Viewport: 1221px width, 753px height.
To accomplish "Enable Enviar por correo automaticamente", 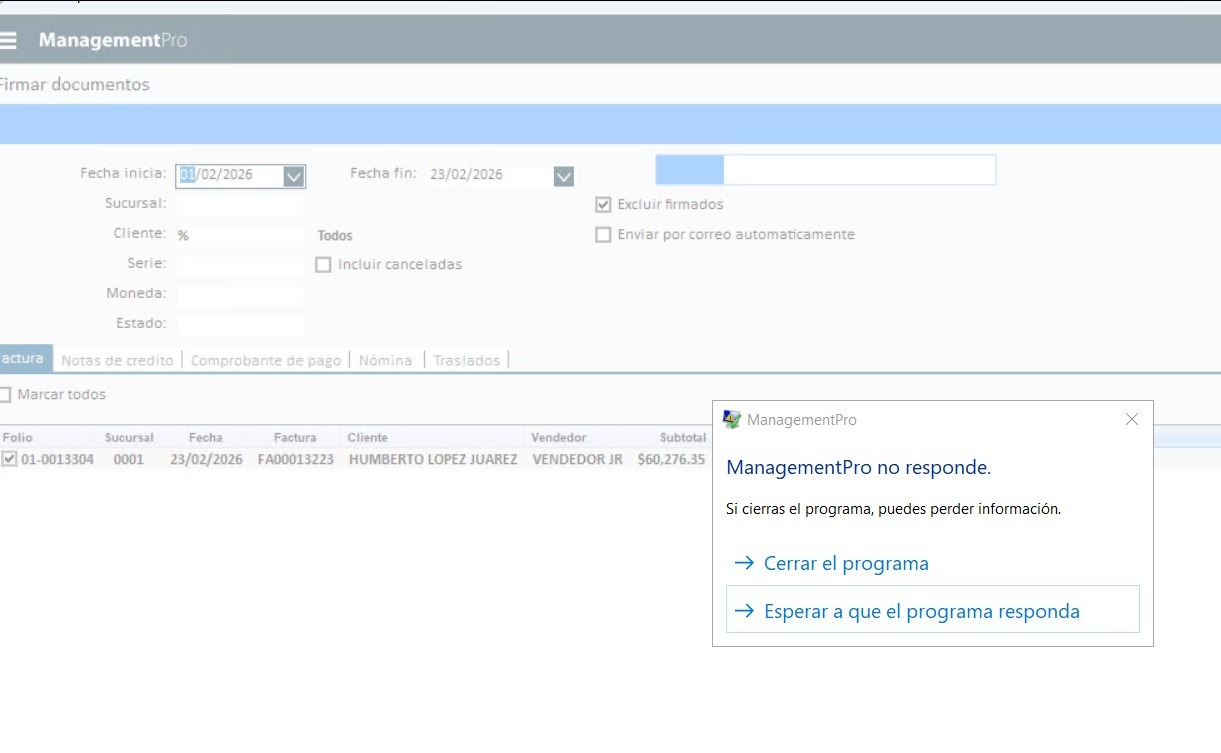I will [x=603, y=235].
